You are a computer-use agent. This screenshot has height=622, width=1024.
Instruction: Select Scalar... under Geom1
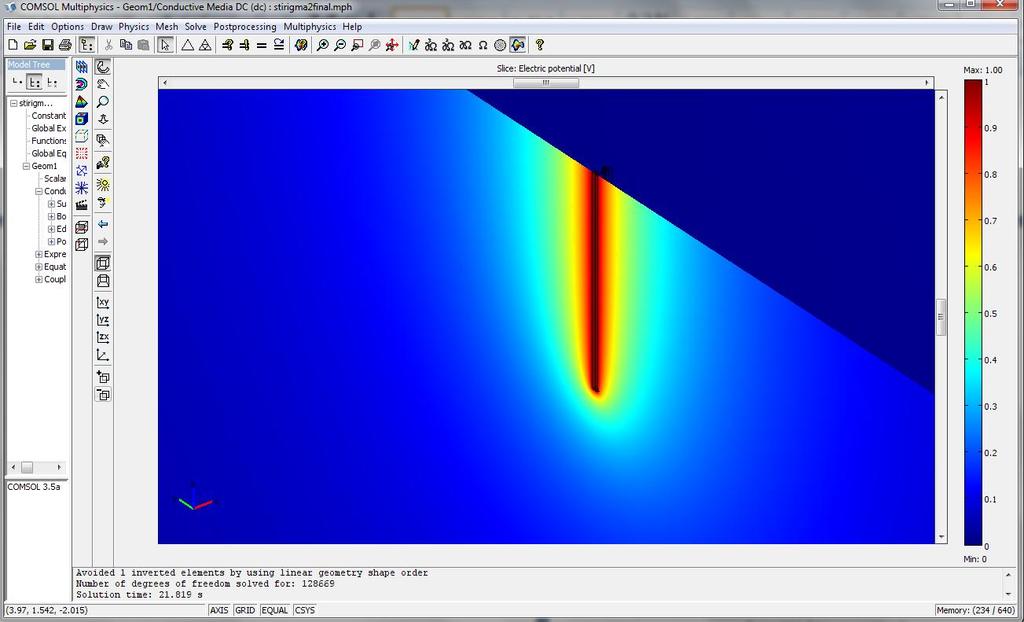(54, 178)
